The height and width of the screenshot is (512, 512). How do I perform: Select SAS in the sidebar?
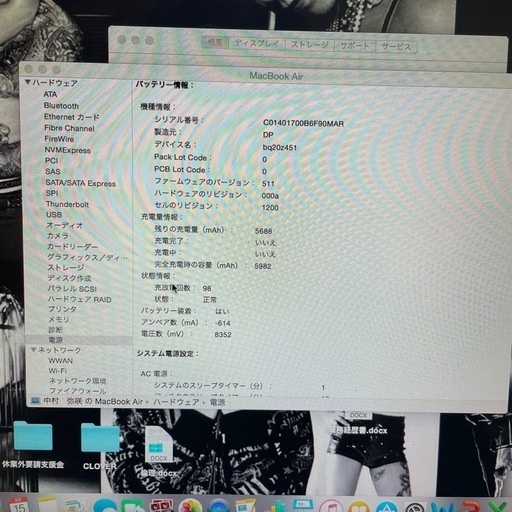pyautogui.click(x=53, y=171)
